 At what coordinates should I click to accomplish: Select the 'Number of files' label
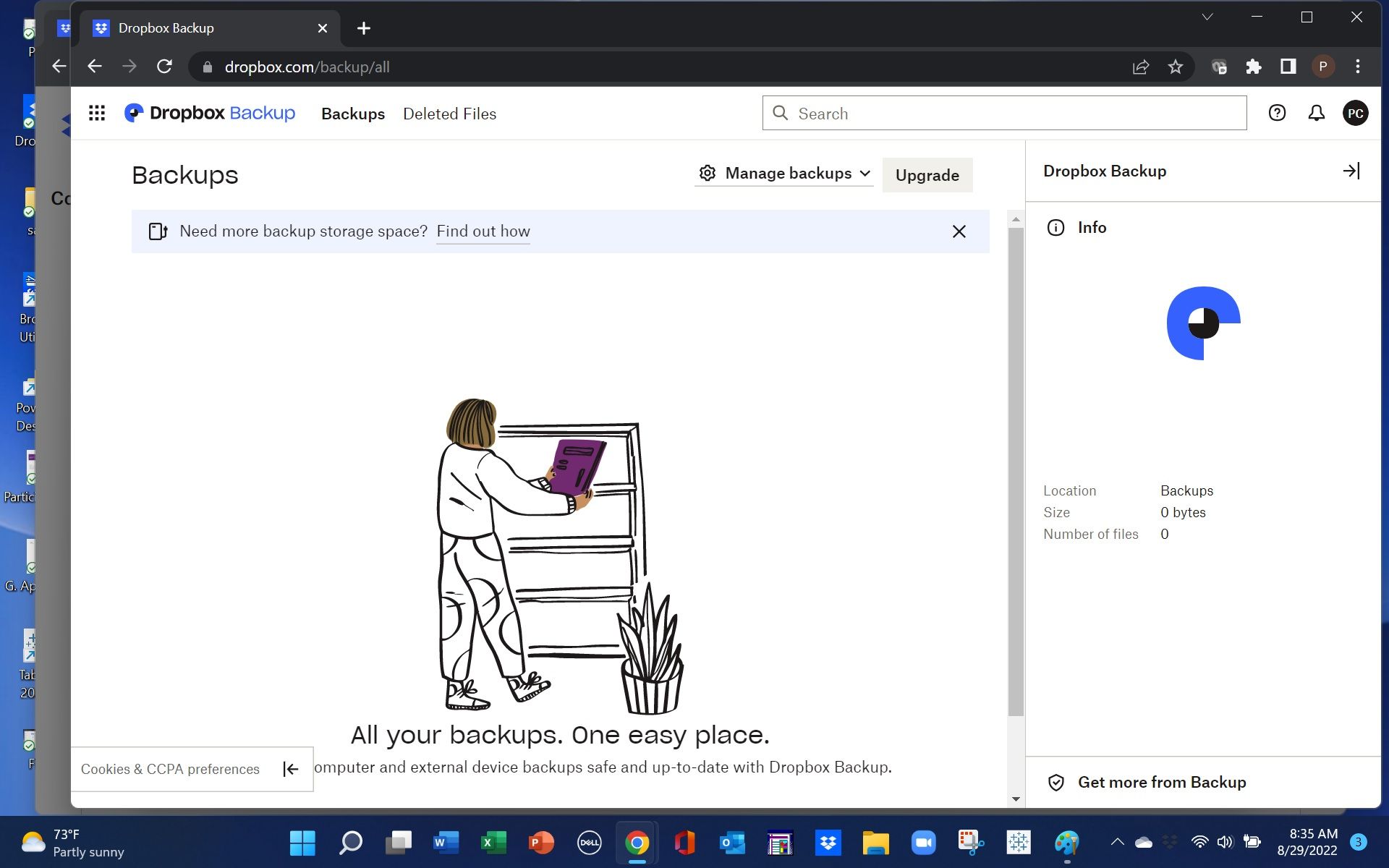pyautogui.click(x=1091, y=535)
